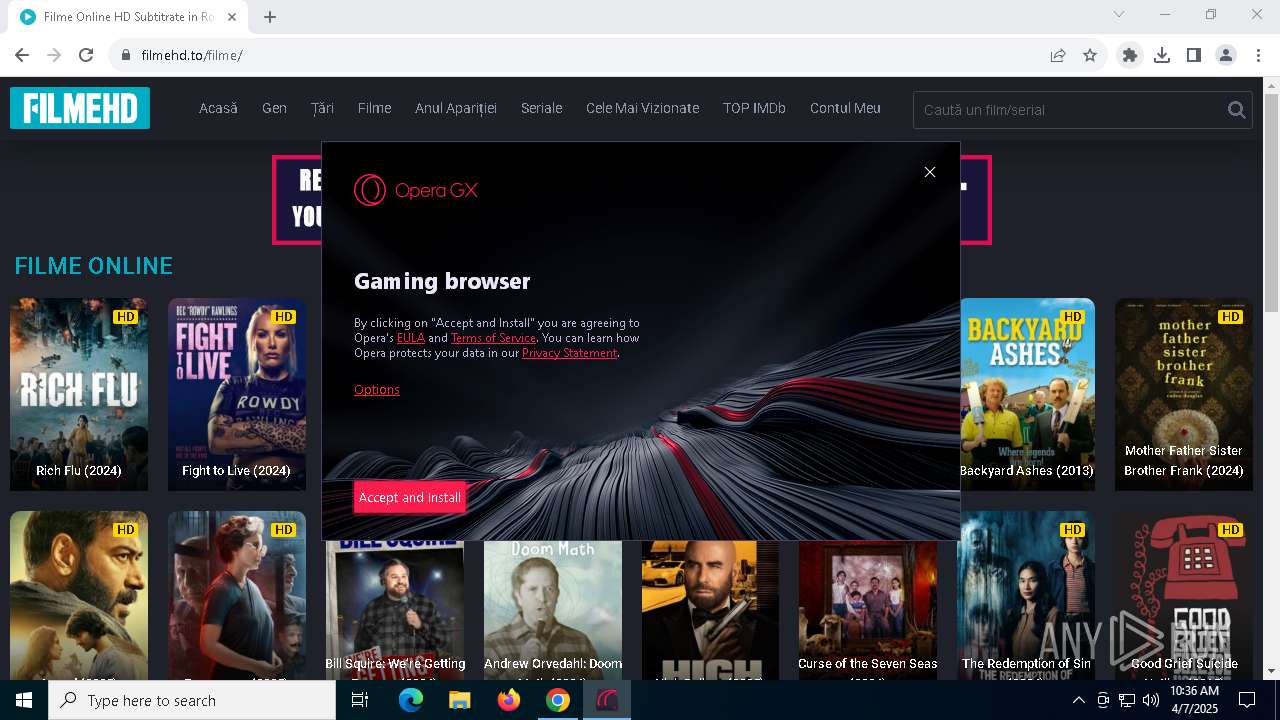
Task: Open the extensions puzzle icon
Action: [x=1130, y=55]
